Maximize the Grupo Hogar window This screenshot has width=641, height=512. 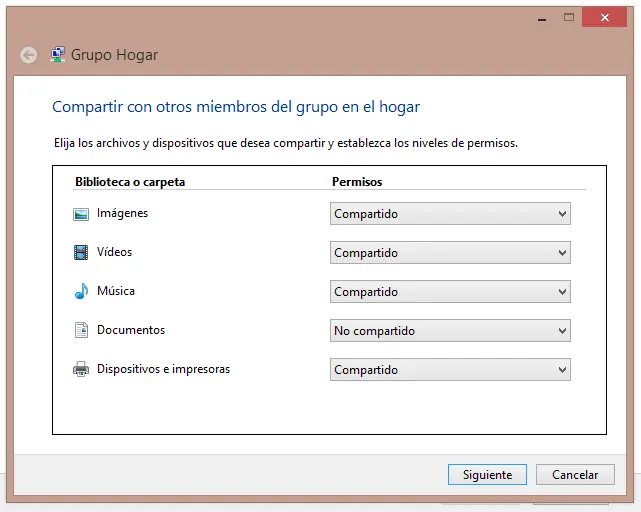pyautogui.click(x=569, y=17)
